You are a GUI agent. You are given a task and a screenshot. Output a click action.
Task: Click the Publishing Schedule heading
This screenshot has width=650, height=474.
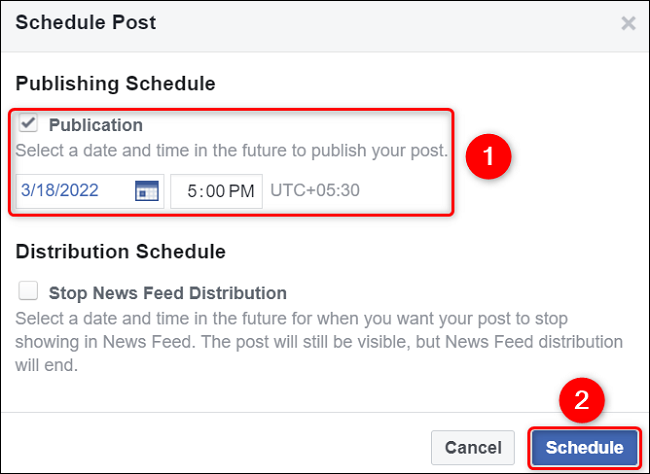(x=115, y=83)
